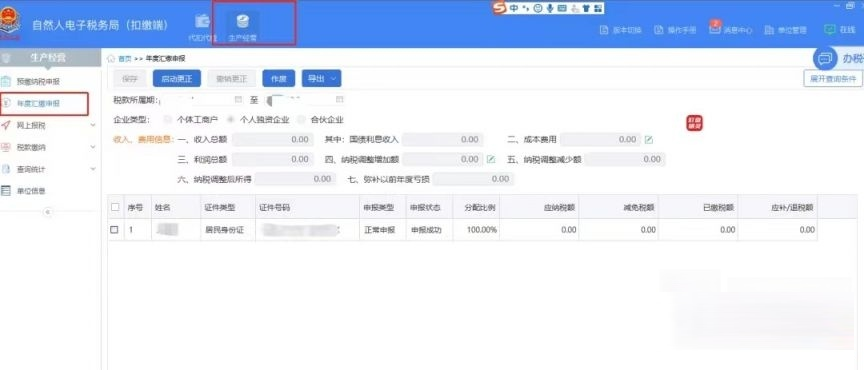The height and width of the screenshot is (370, 864).
Task: Click the 启动更正 button
Action: (x=176, y=78)
